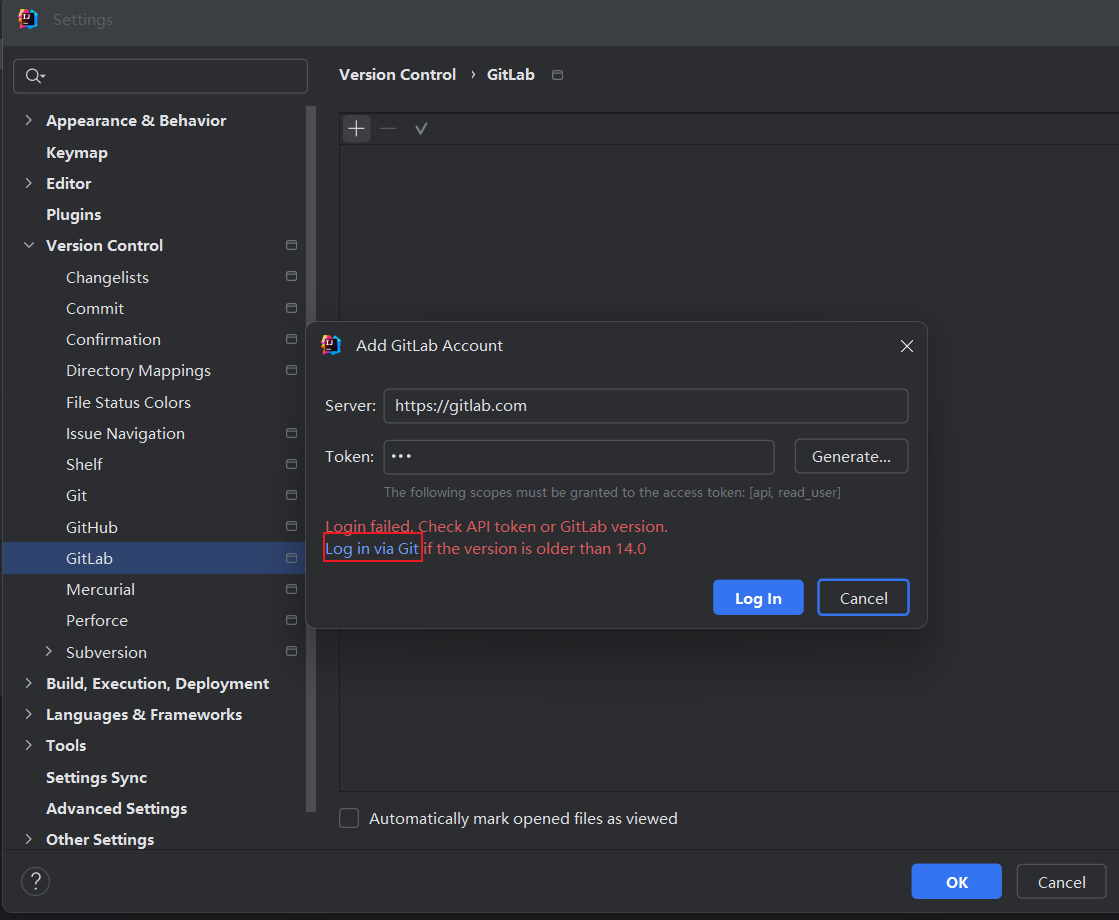Click Cancel in the Settings window
Screen dimensions: 1119x920
tap(1061, 881)
